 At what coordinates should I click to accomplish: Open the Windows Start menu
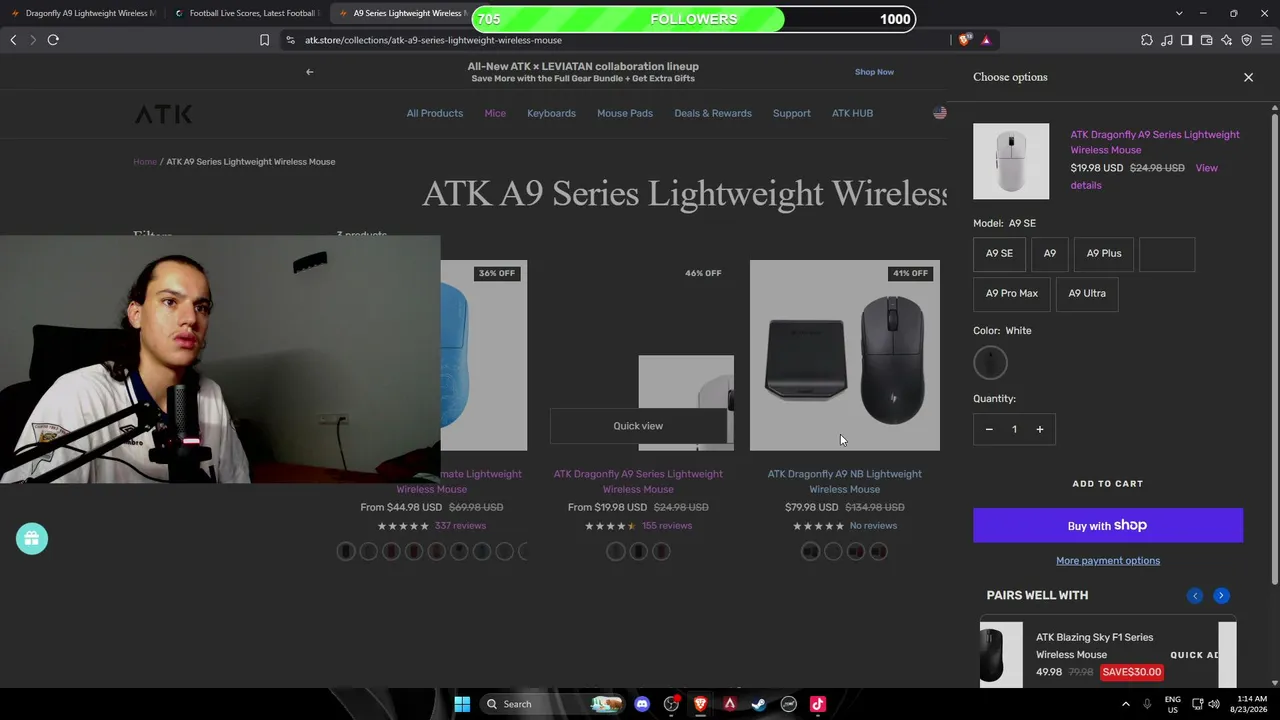(x=462, y=704)
